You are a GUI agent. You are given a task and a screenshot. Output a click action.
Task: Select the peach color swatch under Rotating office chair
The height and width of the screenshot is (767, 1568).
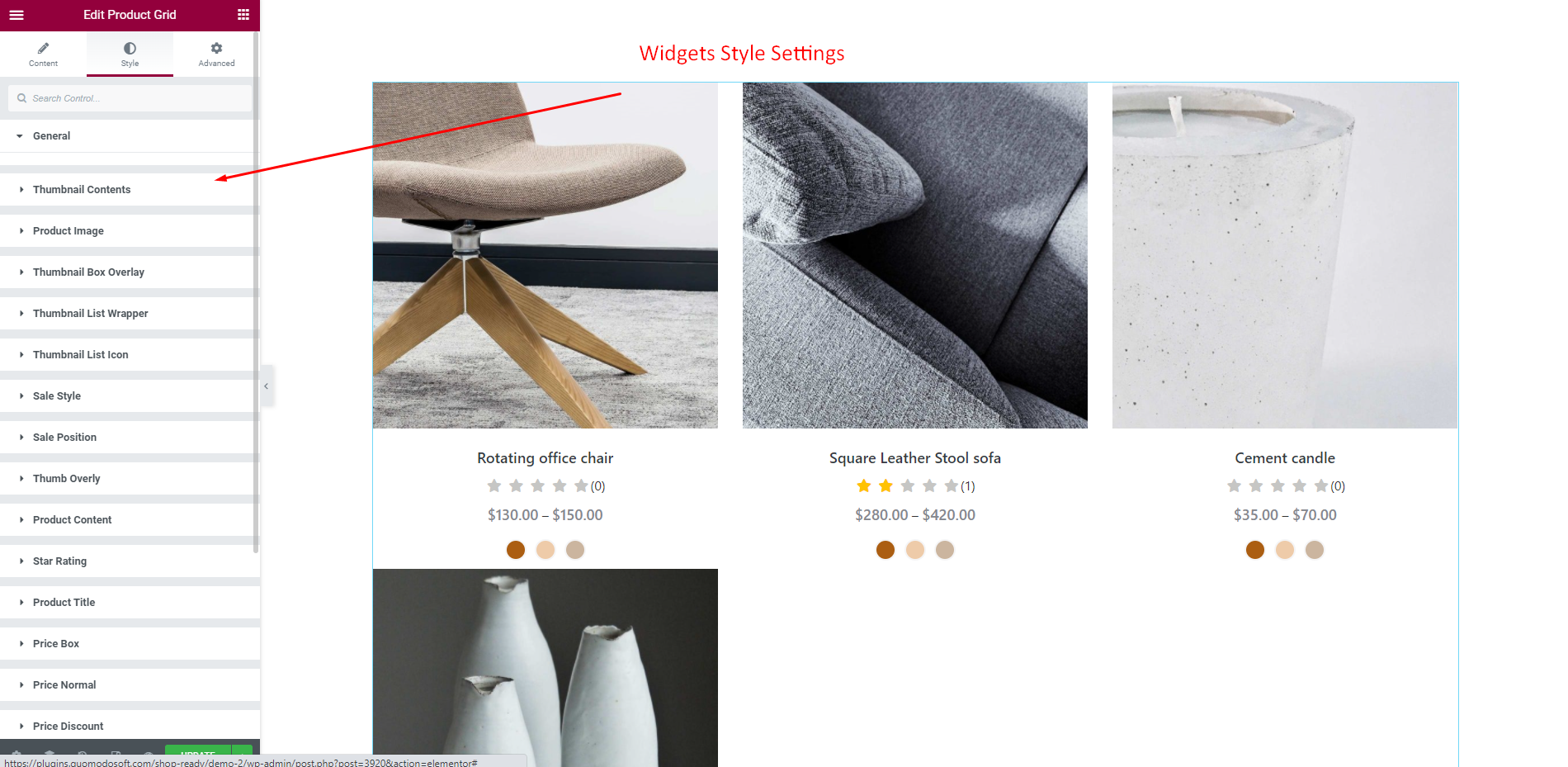click(545, 550)
